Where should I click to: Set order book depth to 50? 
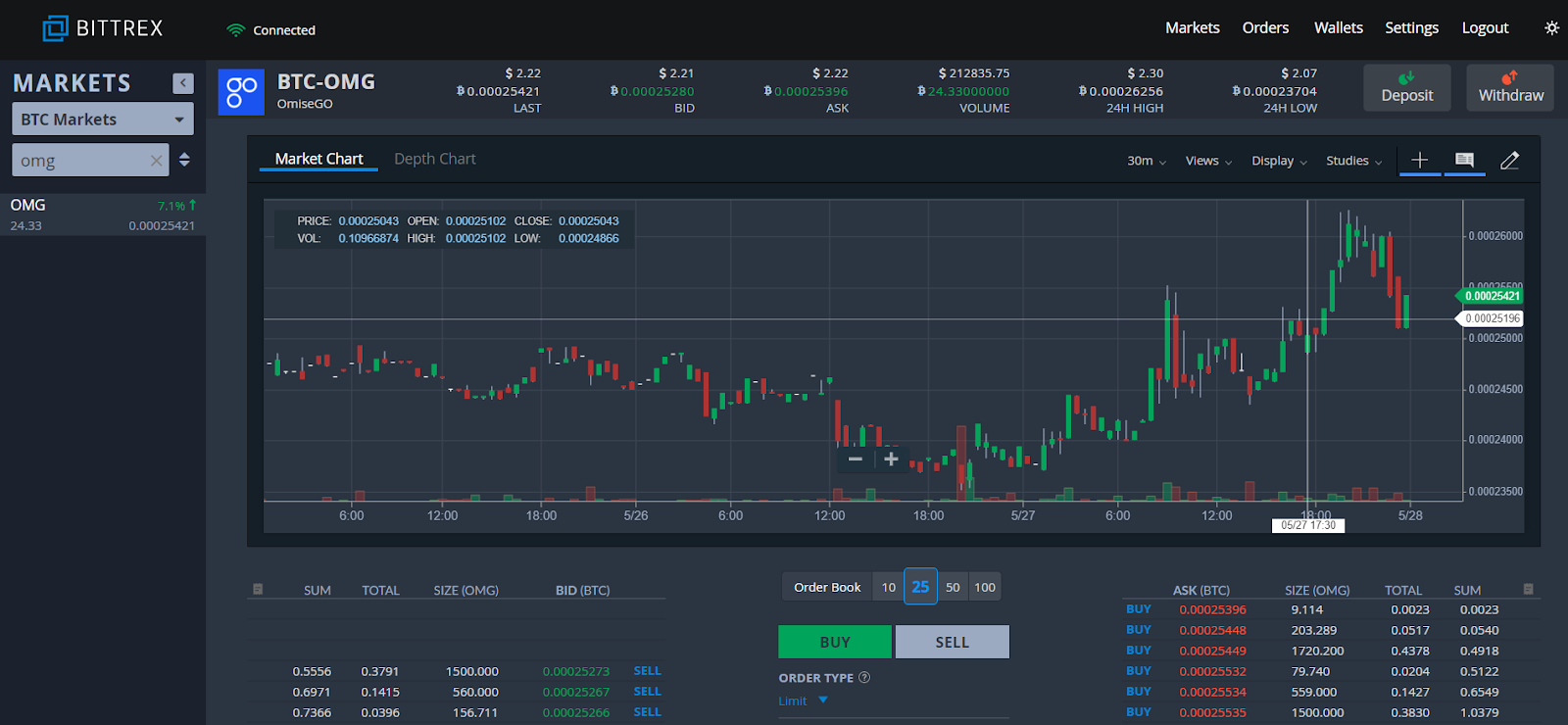[953, 587]
